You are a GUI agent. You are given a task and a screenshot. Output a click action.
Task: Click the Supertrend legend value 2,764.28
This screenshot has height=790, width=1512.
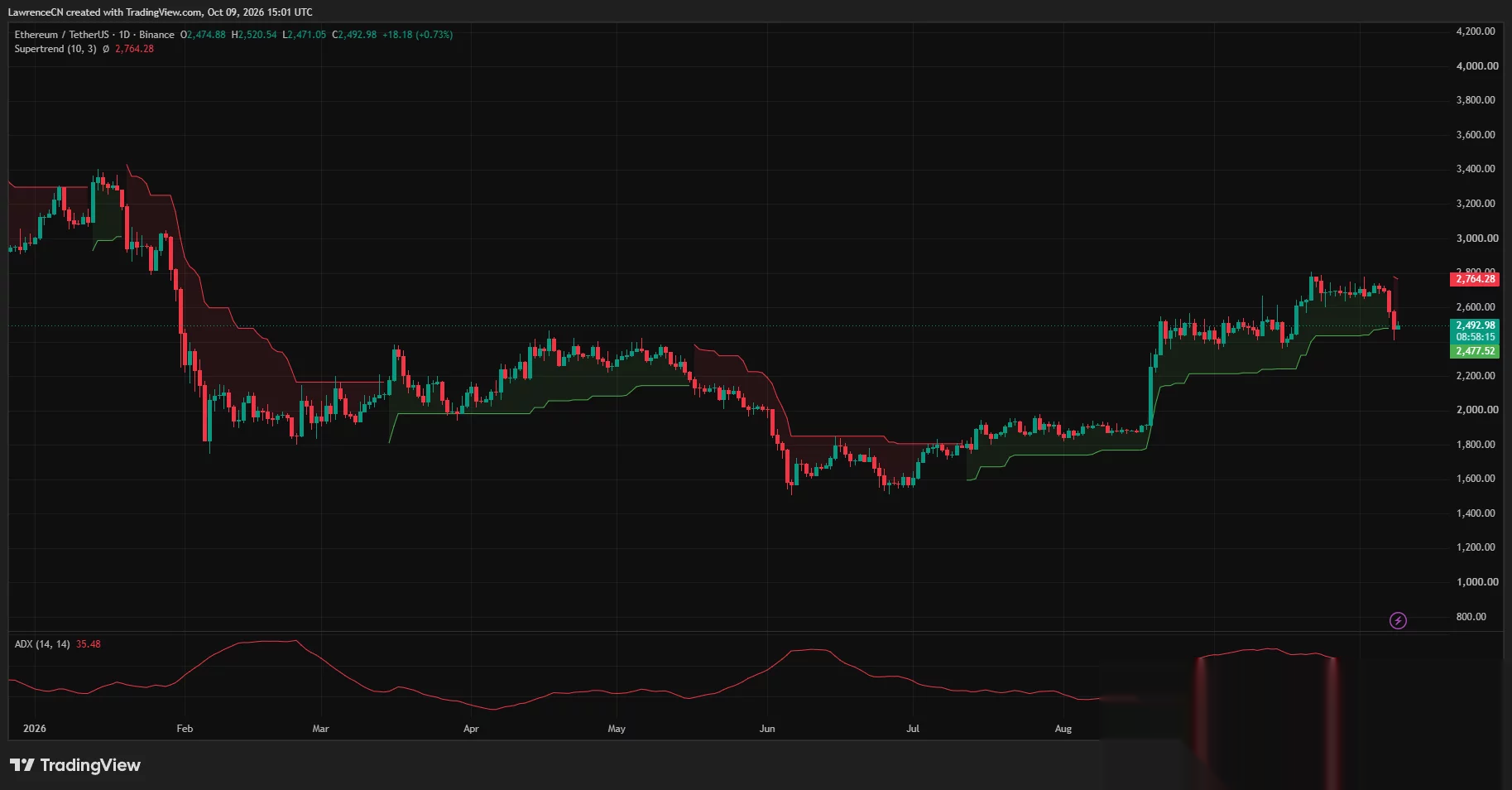(134, 49)
